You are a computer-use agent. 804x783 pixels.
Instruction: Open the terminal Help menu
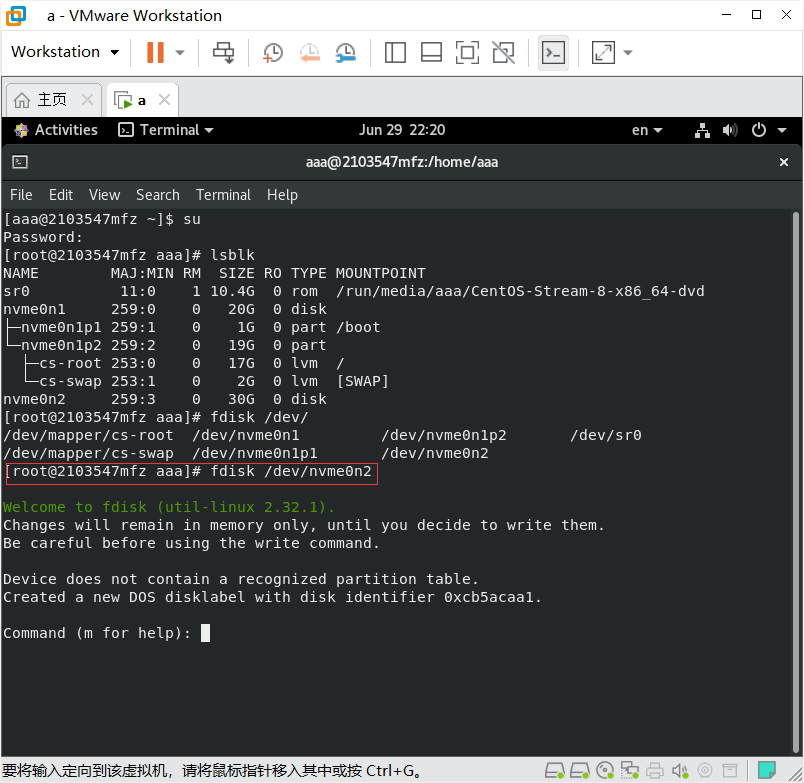coord(282,195)
